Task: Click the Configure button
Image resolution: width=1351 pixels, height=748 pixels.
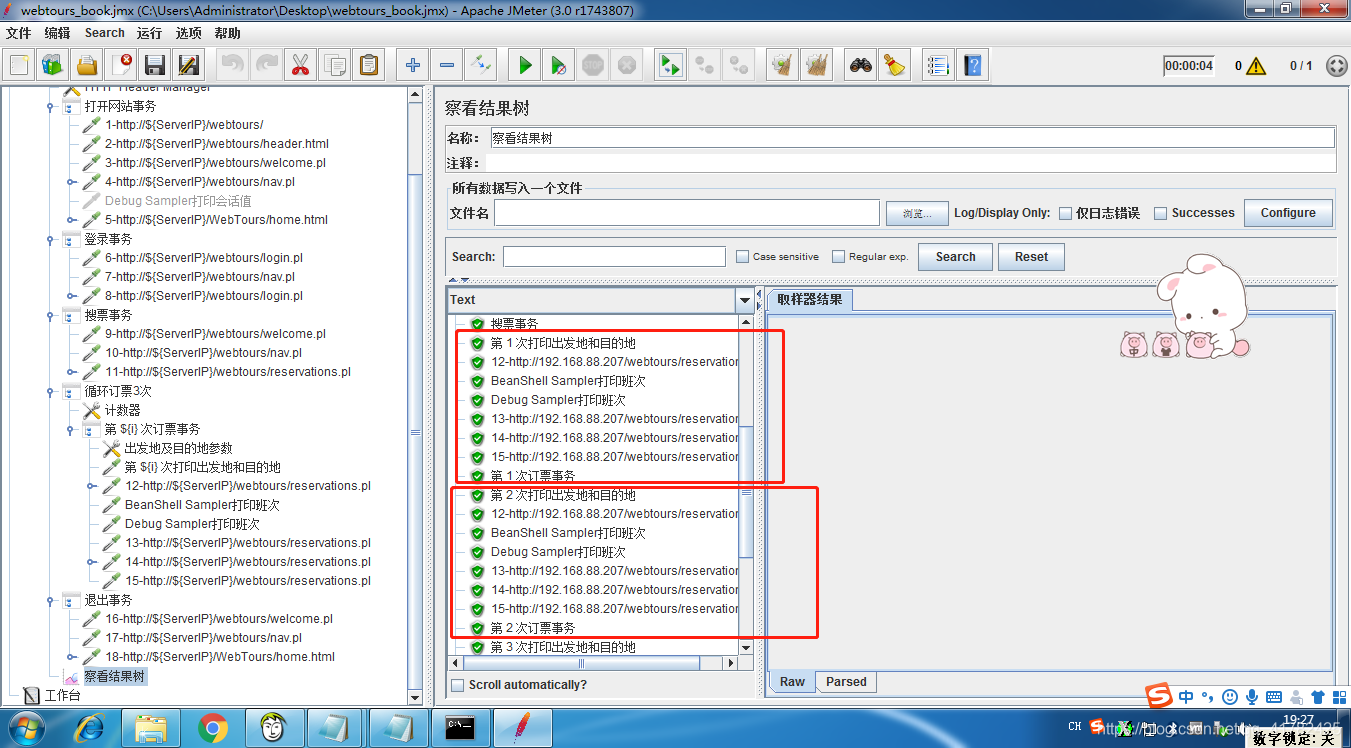Action: (1288, 213)
